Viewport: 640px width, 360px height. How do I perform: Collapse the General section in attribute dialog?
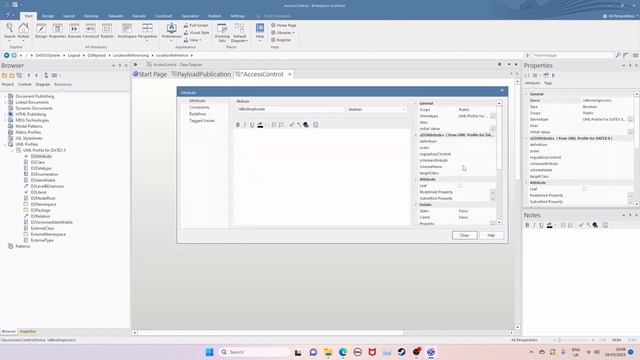416,103
